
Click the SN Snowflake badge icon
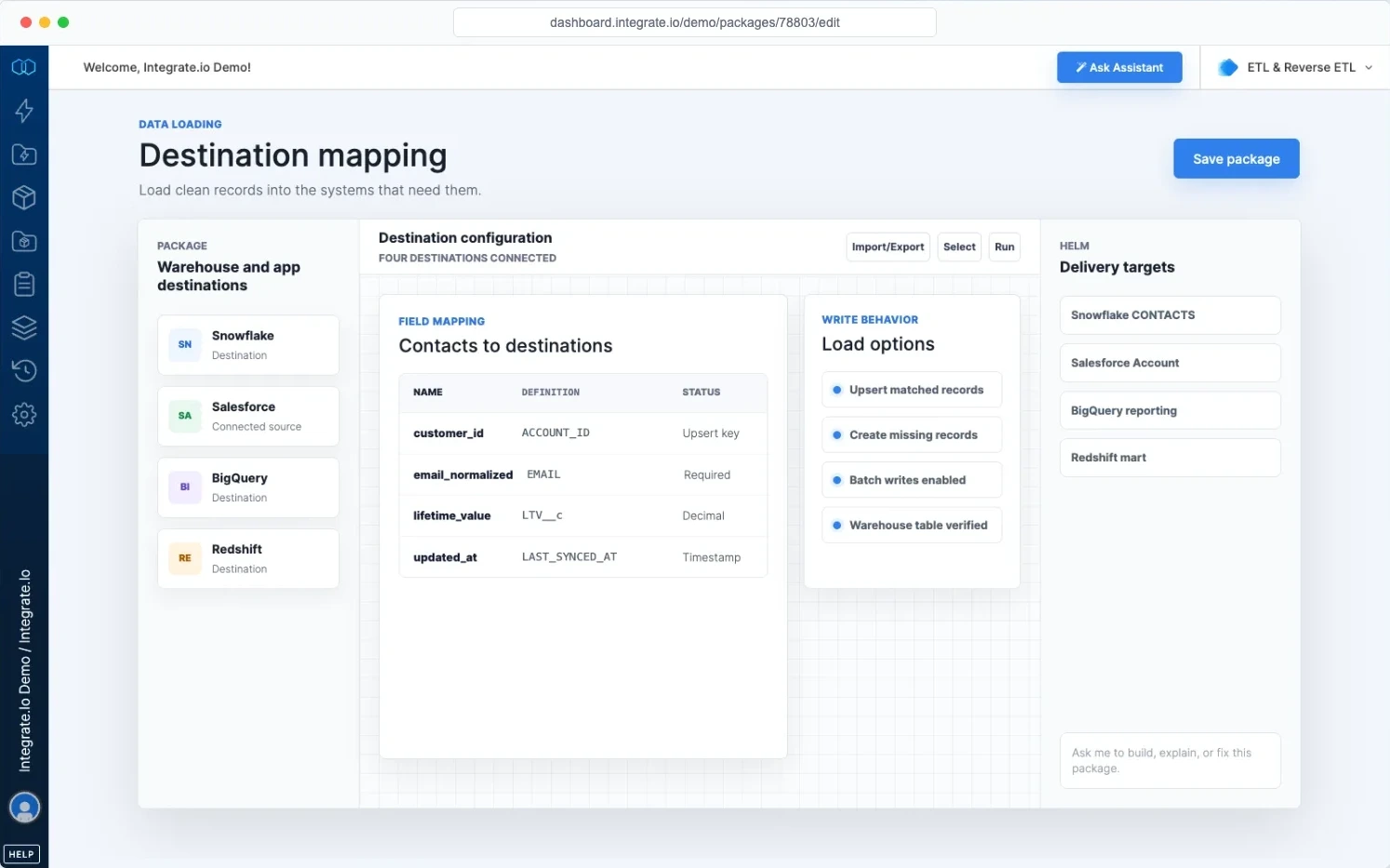click(185, 345)
